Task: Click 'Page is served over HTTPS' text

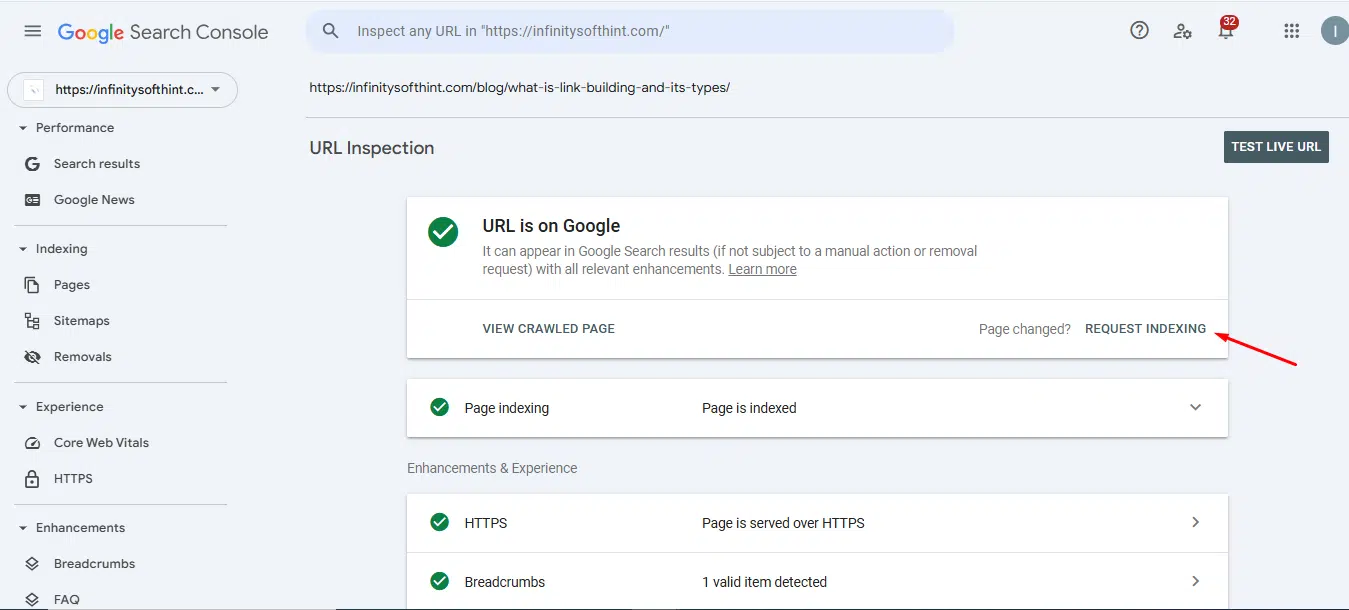Action: [783, 523]
